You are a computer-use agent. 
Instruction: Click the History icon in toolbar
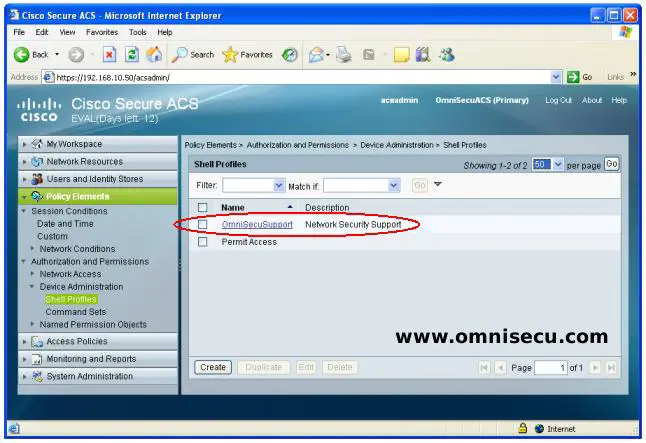[x=290, y=54]
